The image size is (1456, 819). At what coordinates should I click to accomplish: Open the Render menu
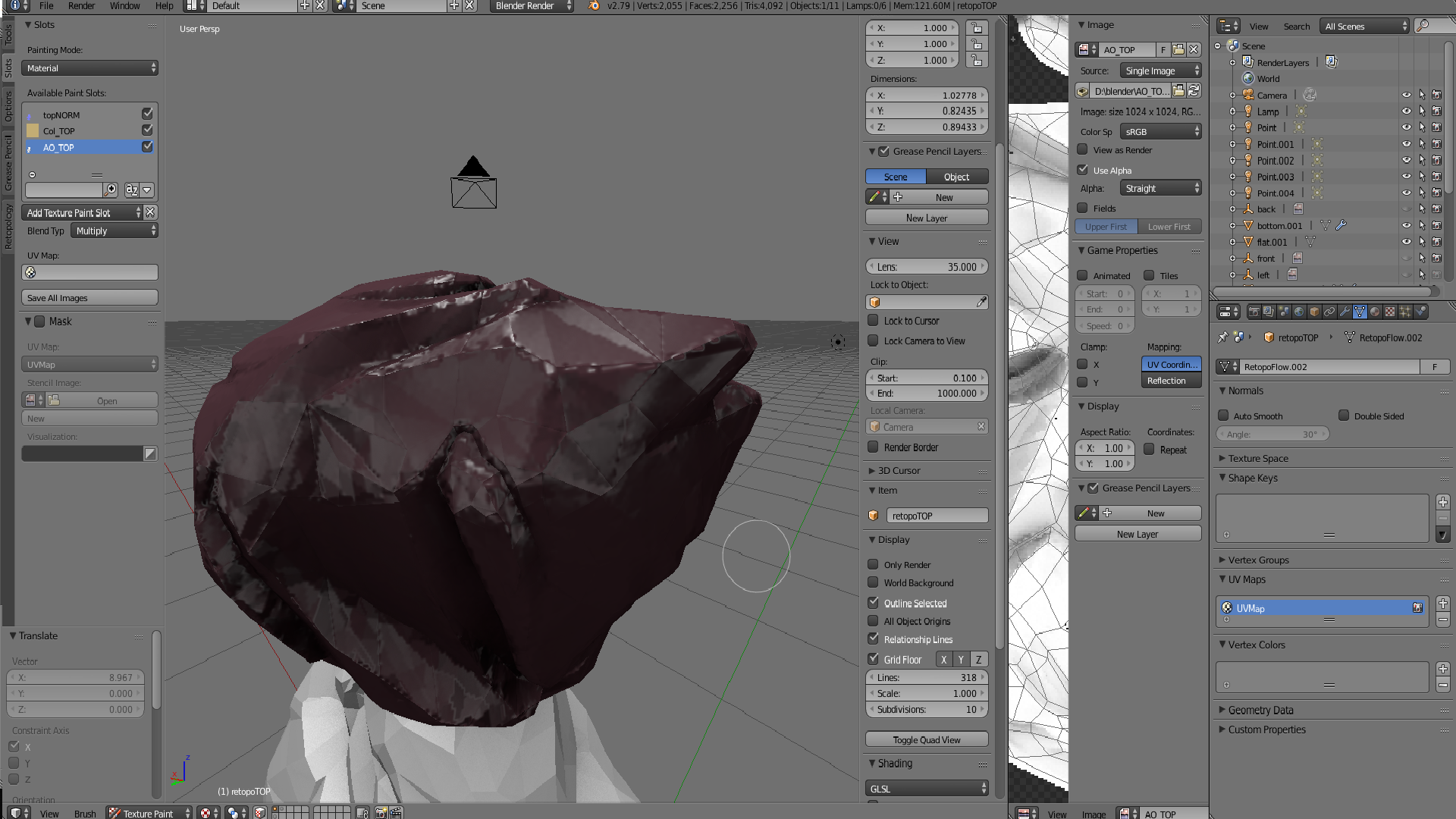coord(81,6)
